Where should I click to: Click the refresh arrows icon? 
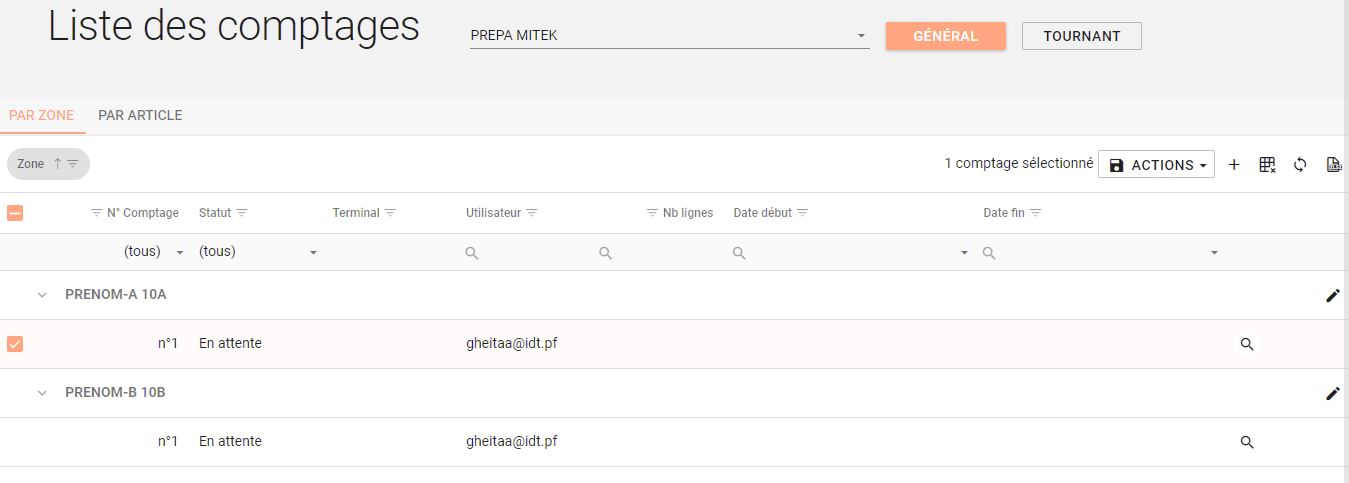1300,165
